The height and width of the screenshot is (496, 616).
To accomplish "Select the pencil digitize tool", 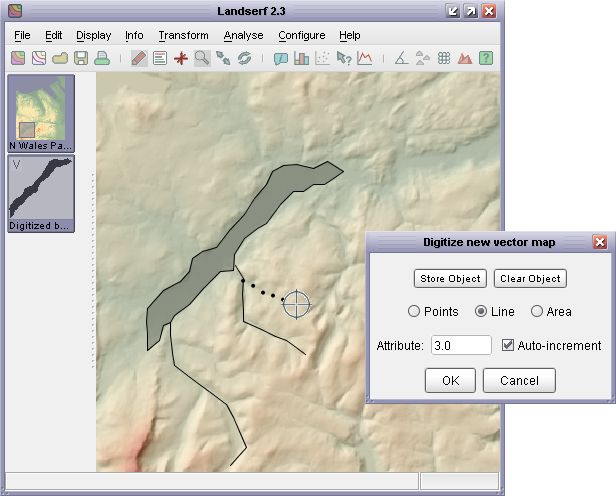I will pos(139,58).
